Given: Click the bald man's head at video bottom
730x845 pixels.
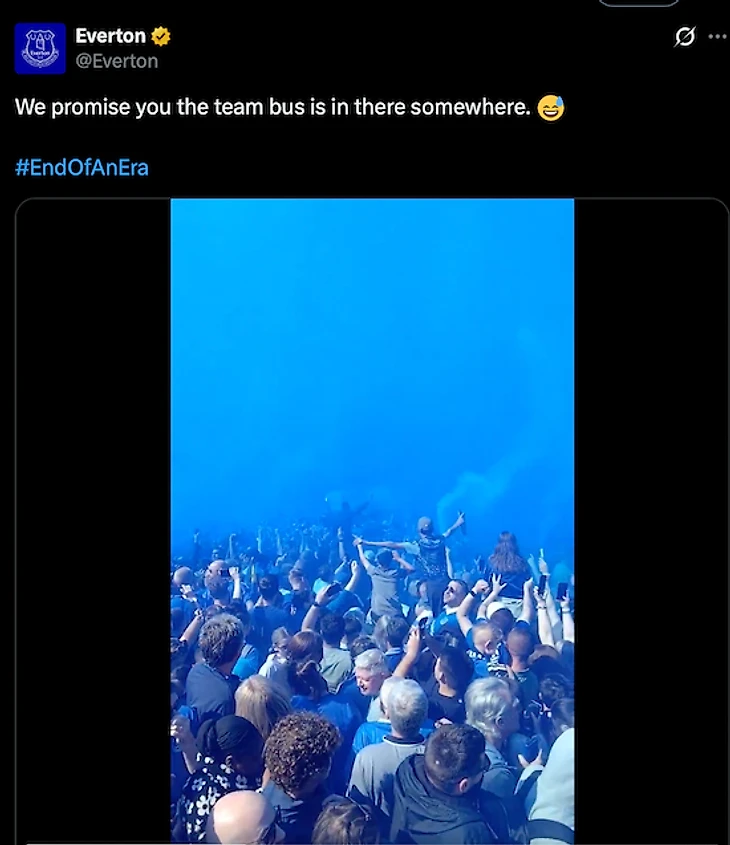Looking at the screenshot, I should coord(240,816).
